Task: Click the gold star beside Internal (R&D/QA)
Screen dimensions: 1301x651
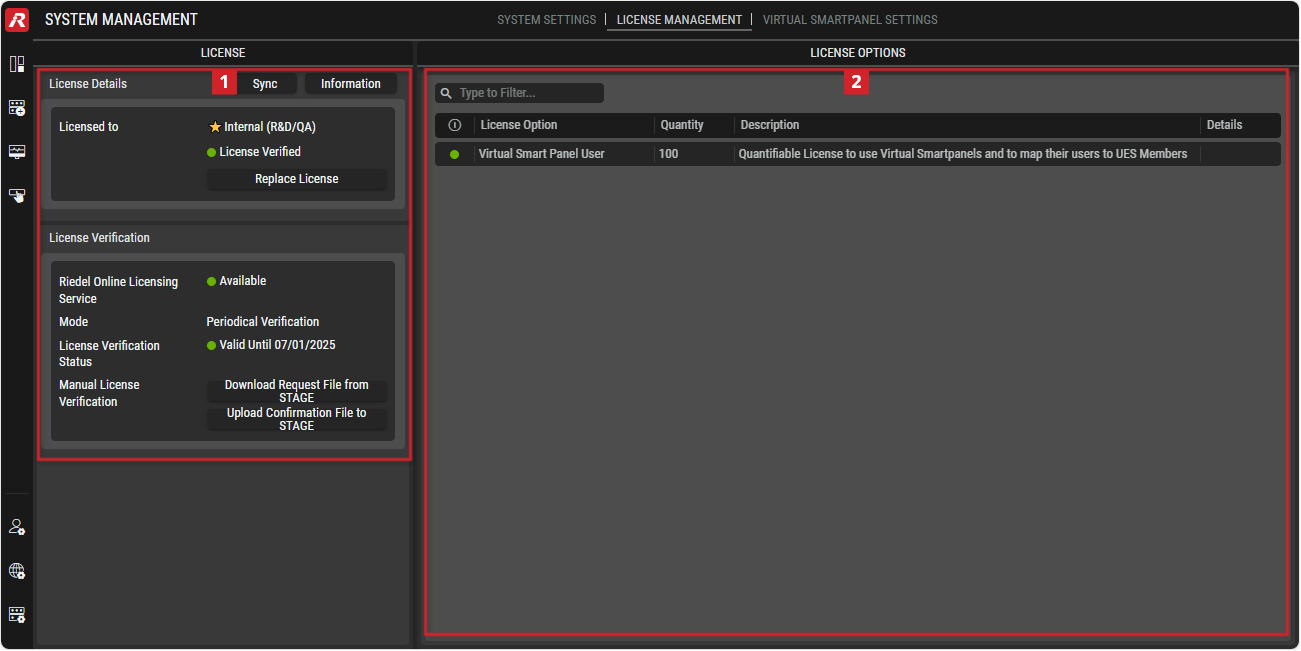Action: point(214,127)
